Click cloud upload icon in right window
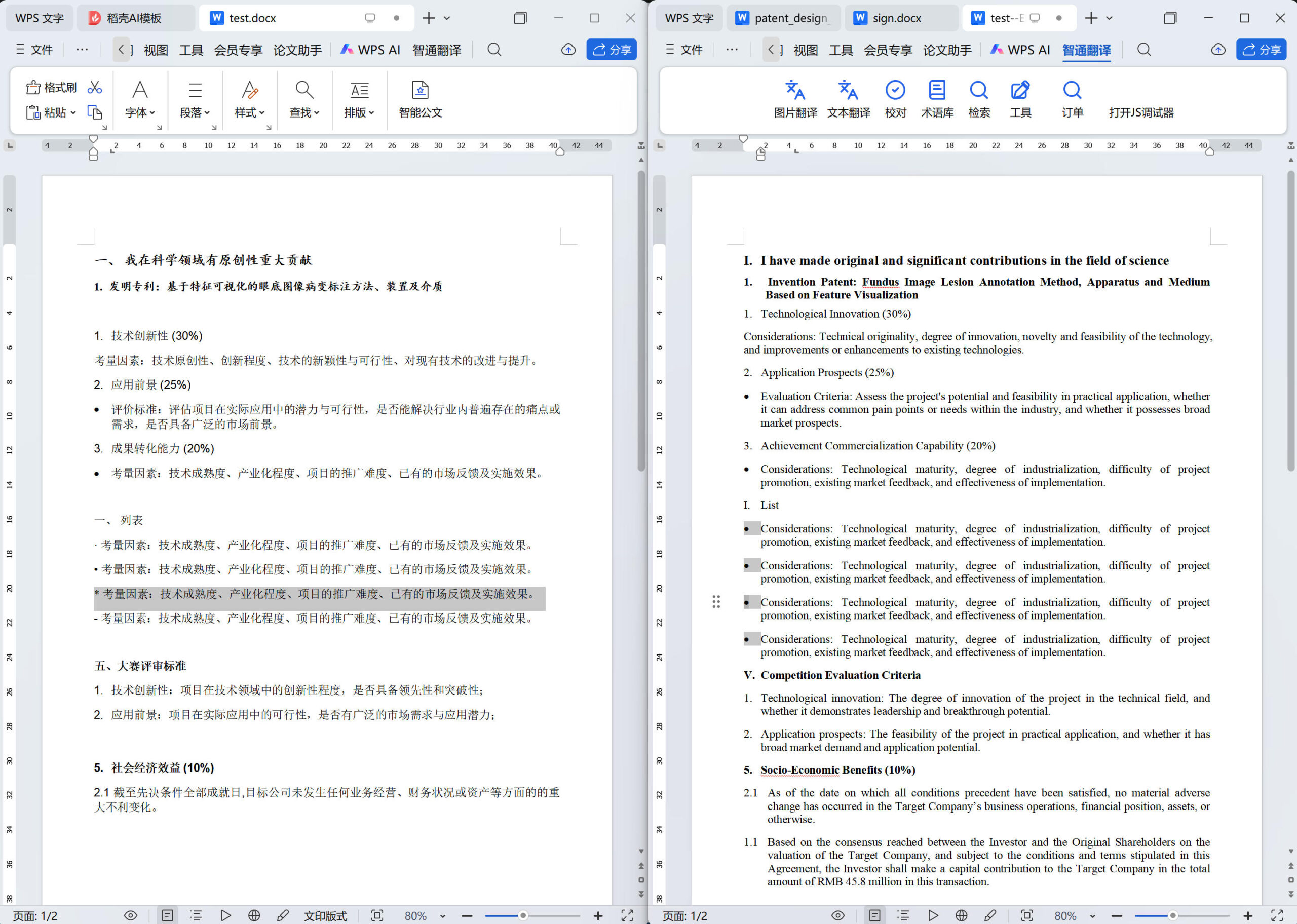The width and height of the screenshot is (1297, 924). point(1218,50)
